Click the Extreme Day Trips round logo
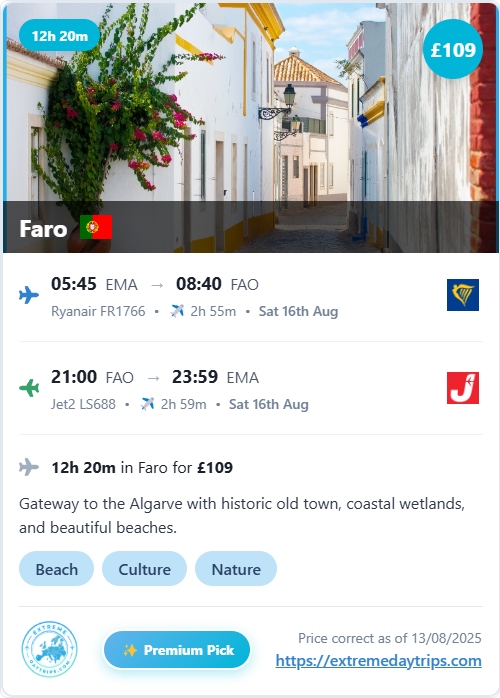 coord(49,649)
